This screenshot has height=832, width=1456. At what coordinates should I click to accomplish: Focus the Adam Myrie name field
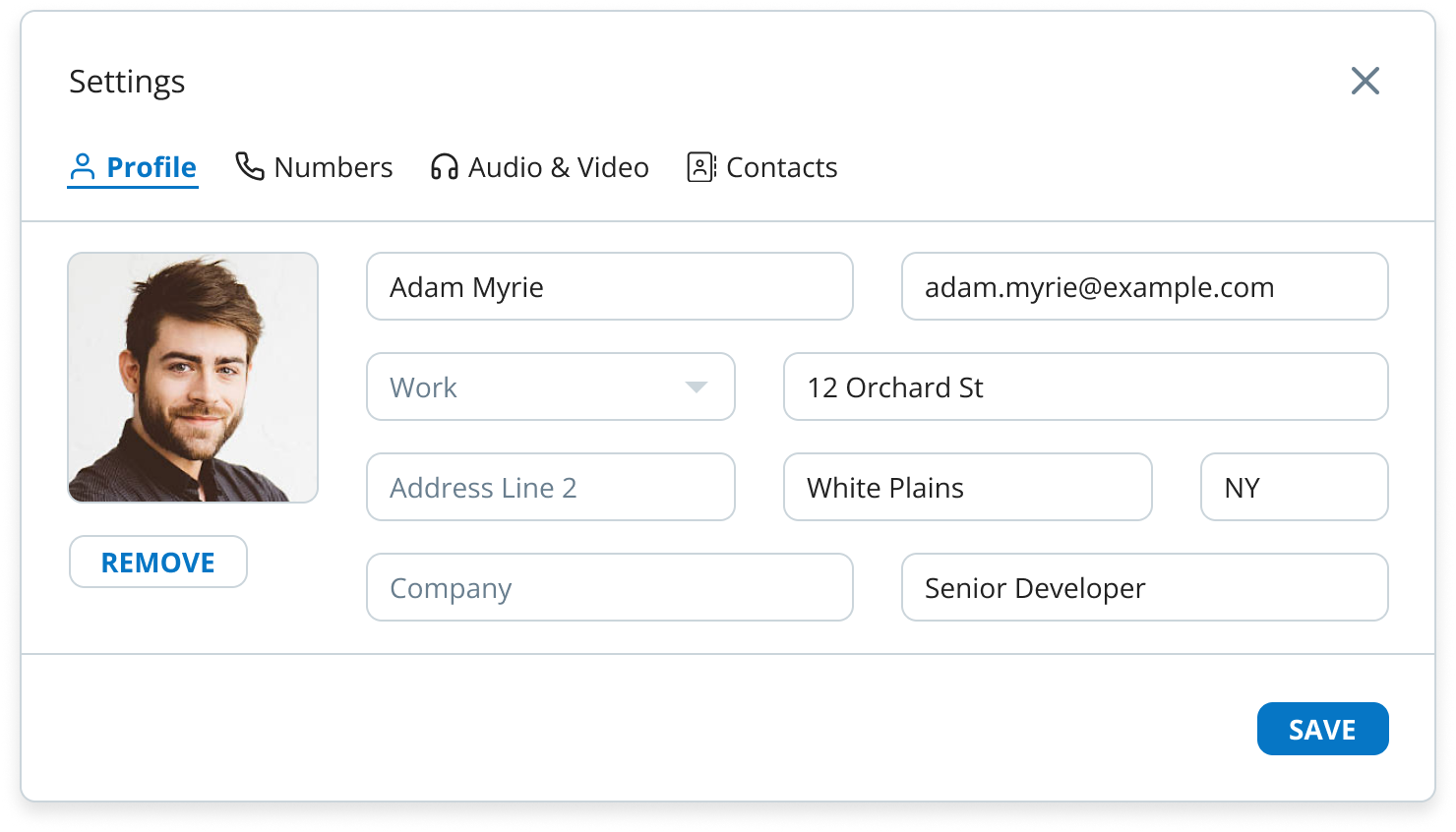pyautogui.click(x=609, y=287)
